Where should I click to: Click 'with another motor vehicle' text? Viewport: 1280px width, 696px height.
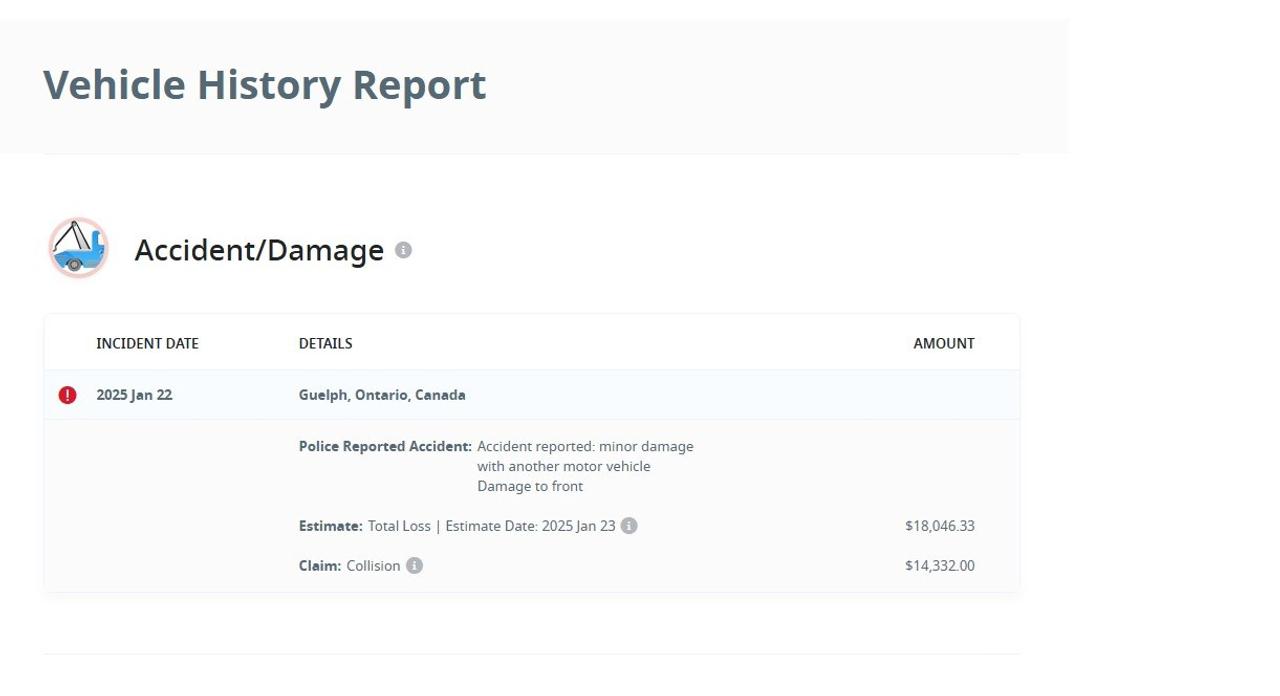564,466
